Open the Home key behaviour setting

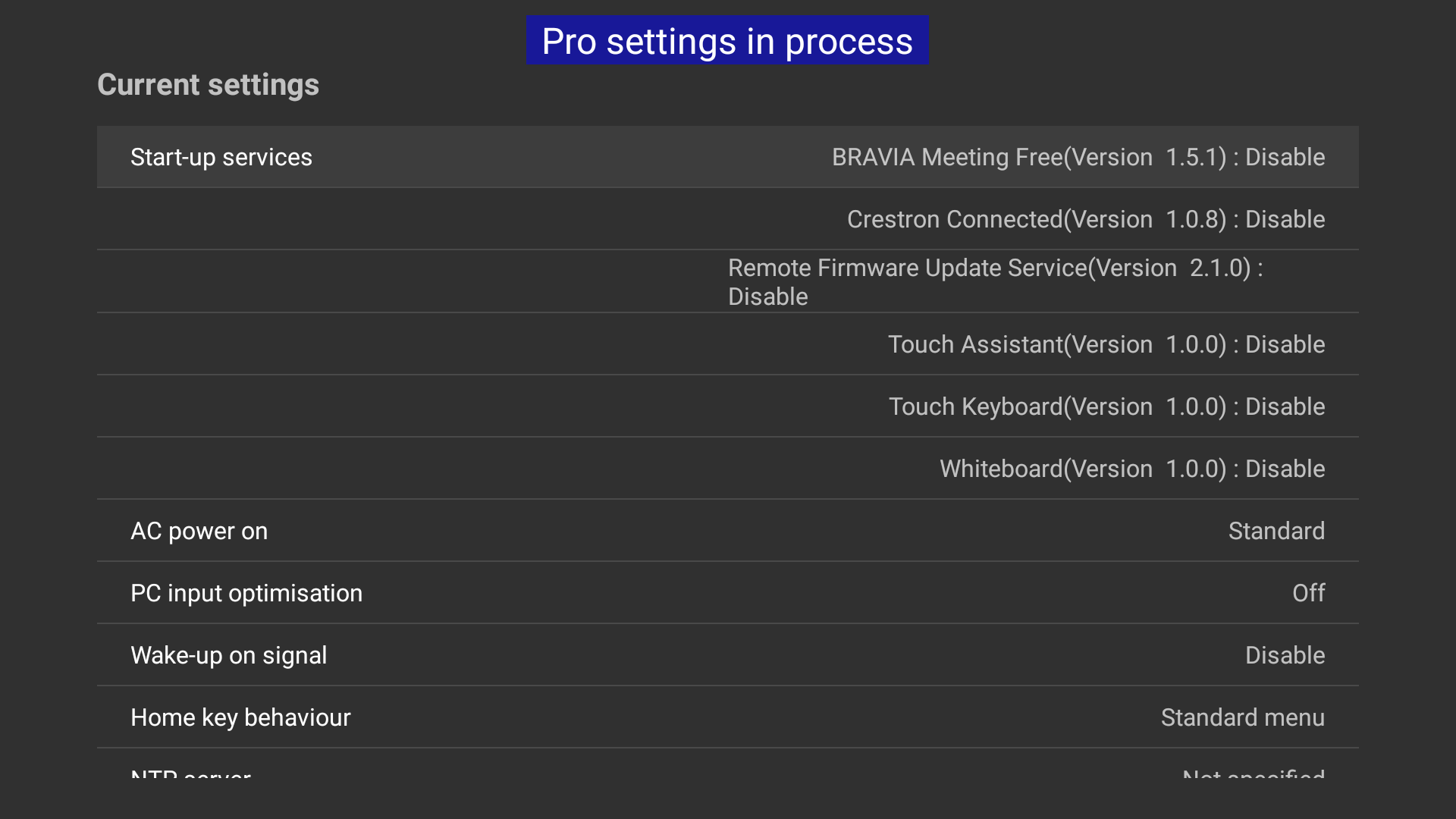pos(240,717)
